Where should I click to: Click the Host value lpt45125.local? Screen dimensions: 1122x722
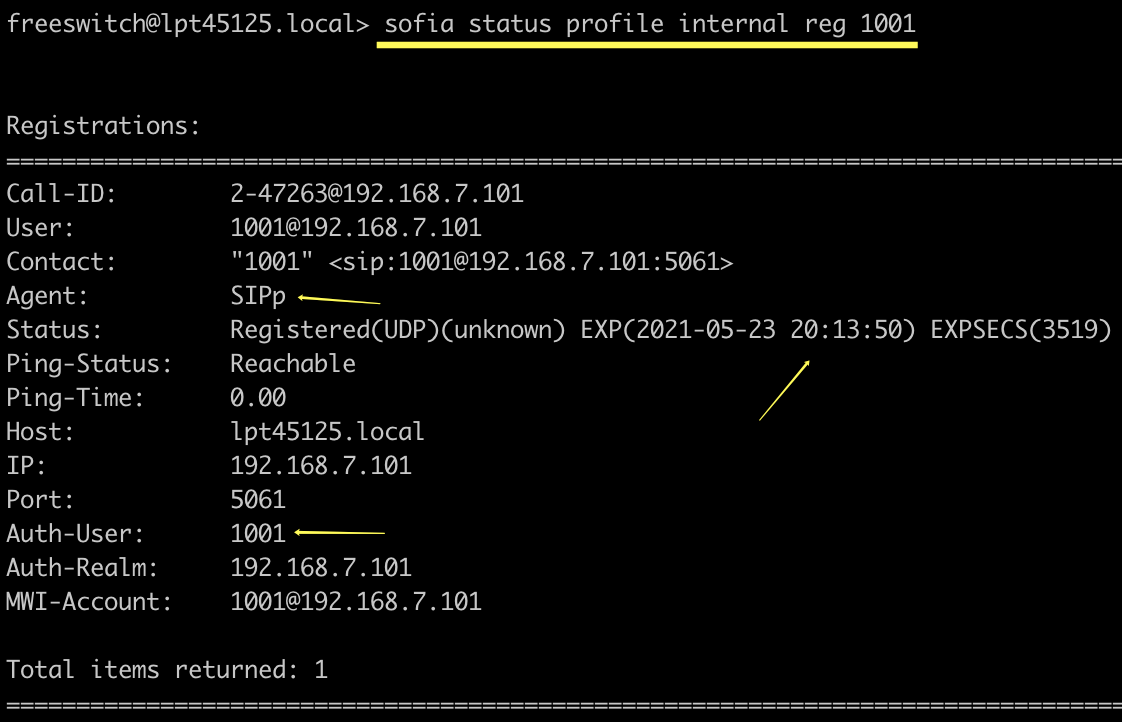point(327,432)
